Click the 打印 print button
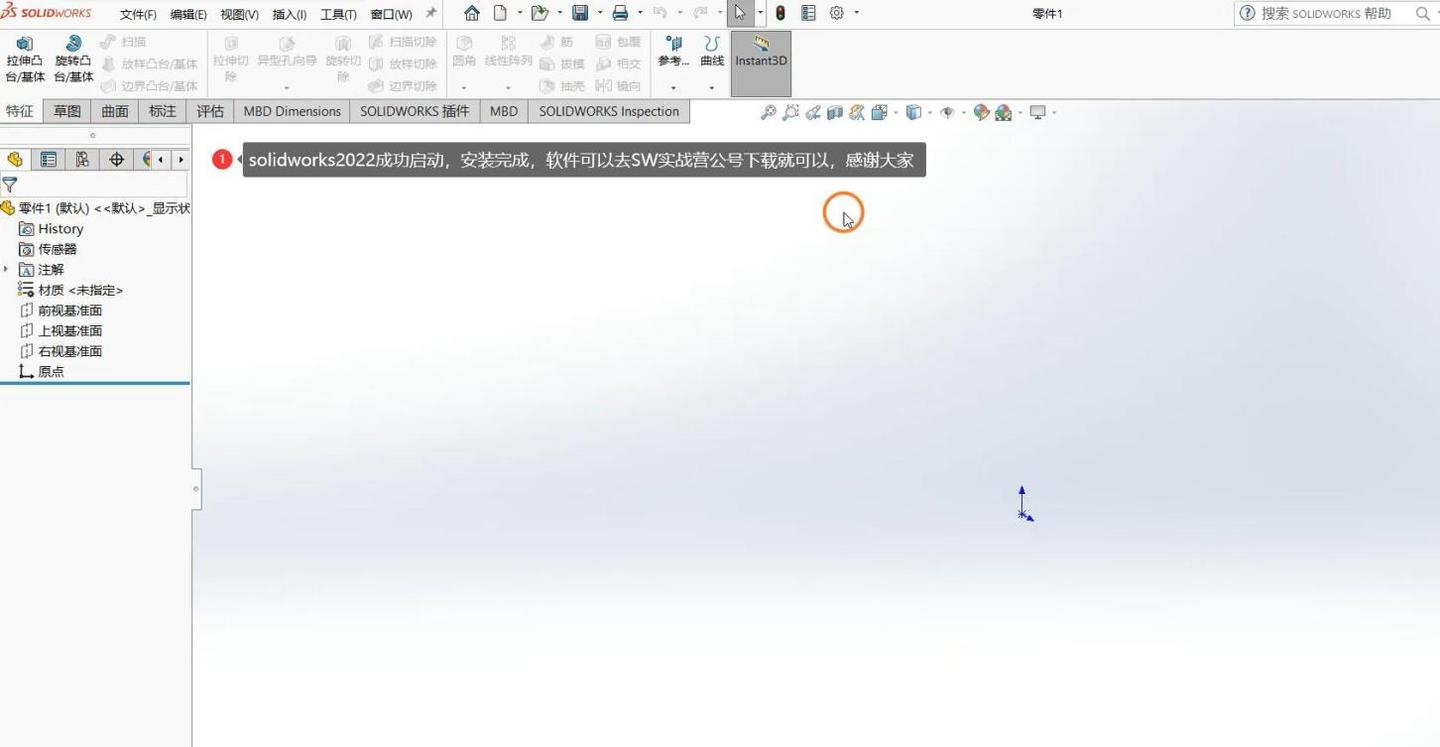Viewport: 1440px width, 747px height. pyautogui.click(x=620, y=13)
